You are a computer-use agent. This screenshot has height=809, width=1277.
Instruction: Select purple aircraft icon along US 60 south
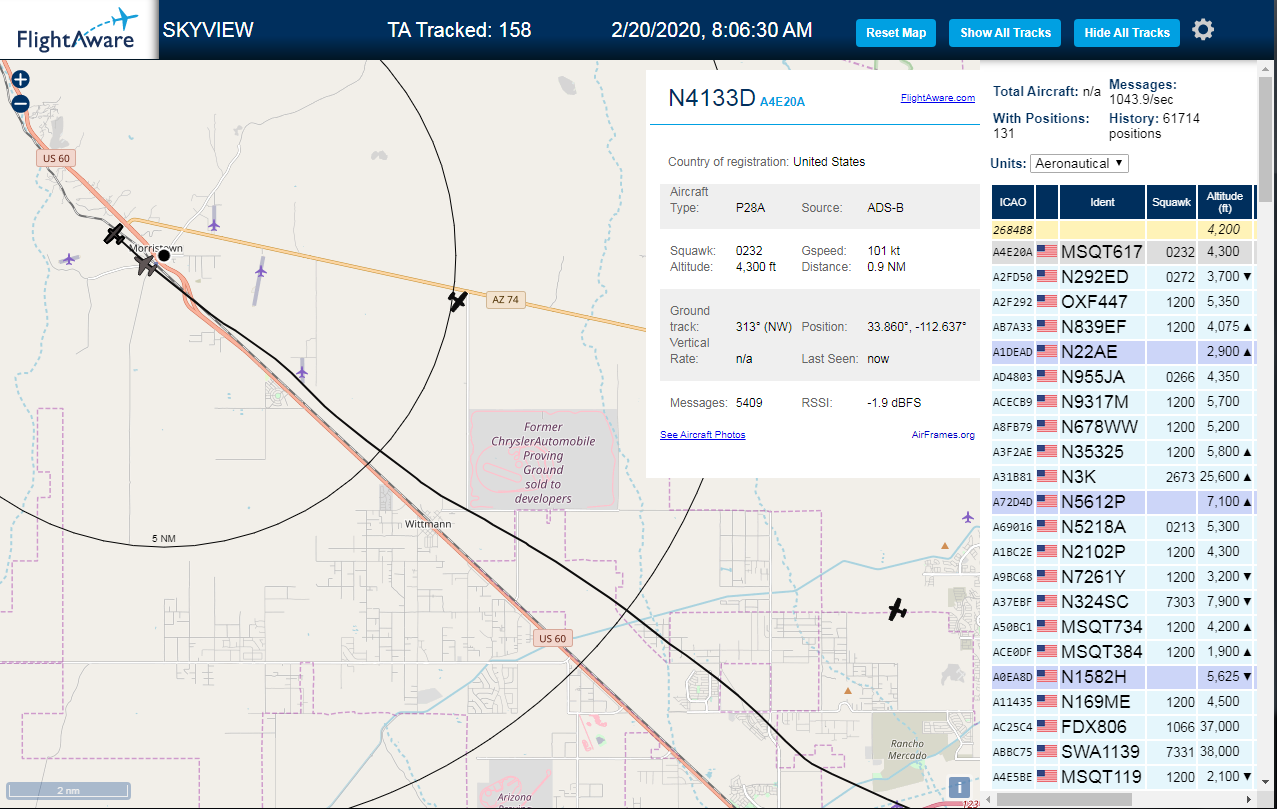tap(302, 372)
